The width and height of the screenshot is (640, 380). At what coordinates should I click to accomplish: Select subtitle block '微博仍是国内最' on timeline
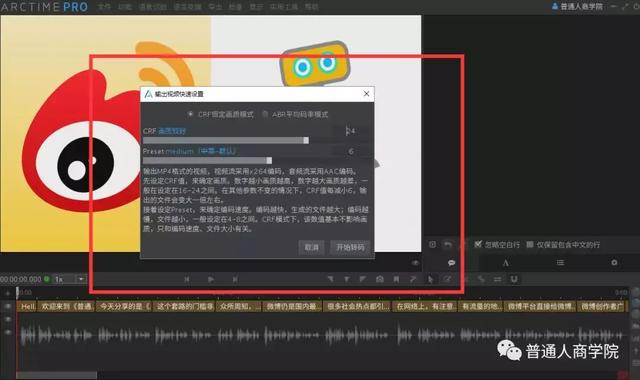pyautogui.click(x=292, y=307)
